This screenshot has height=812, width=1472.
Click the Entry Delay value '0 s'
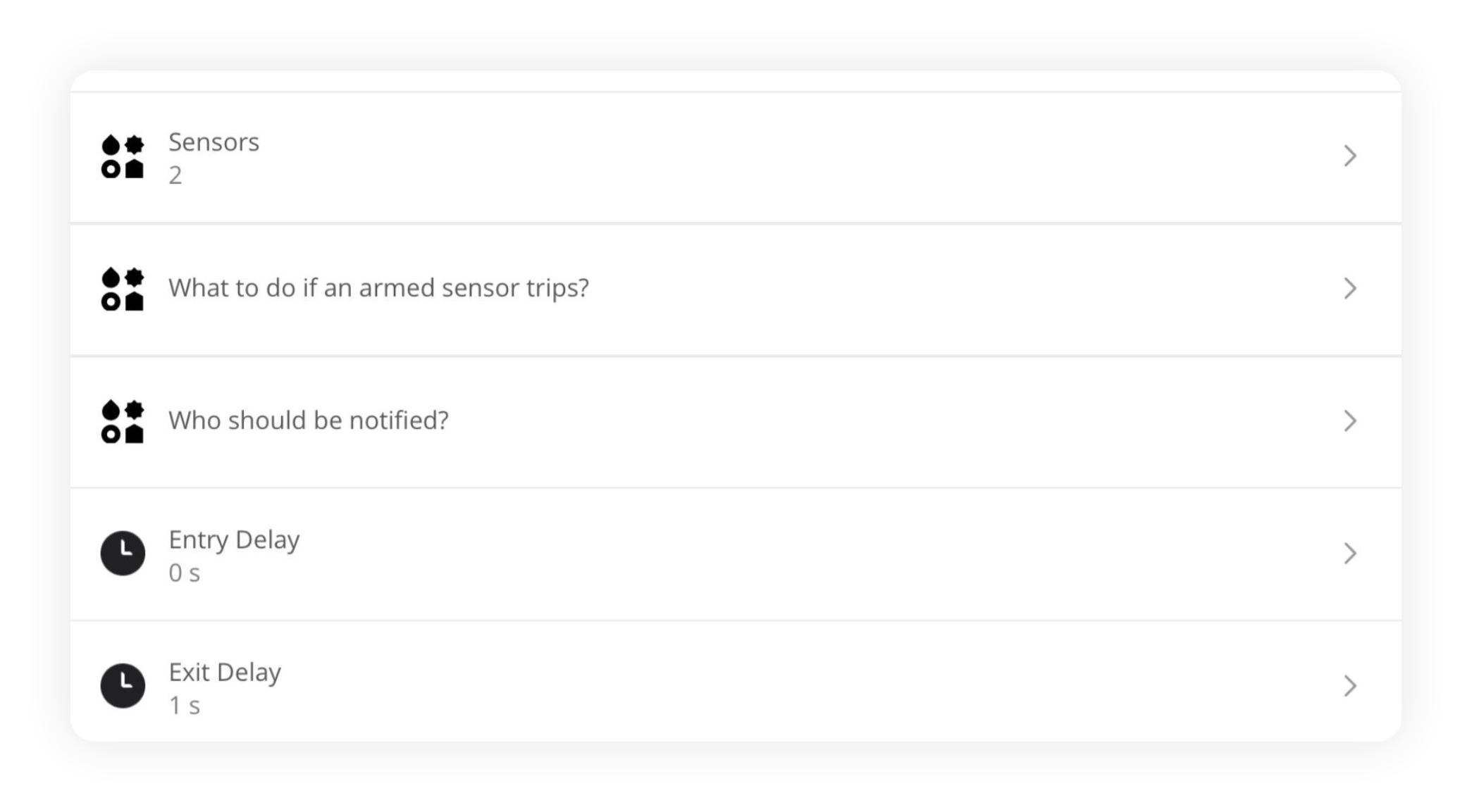[184, 573]
